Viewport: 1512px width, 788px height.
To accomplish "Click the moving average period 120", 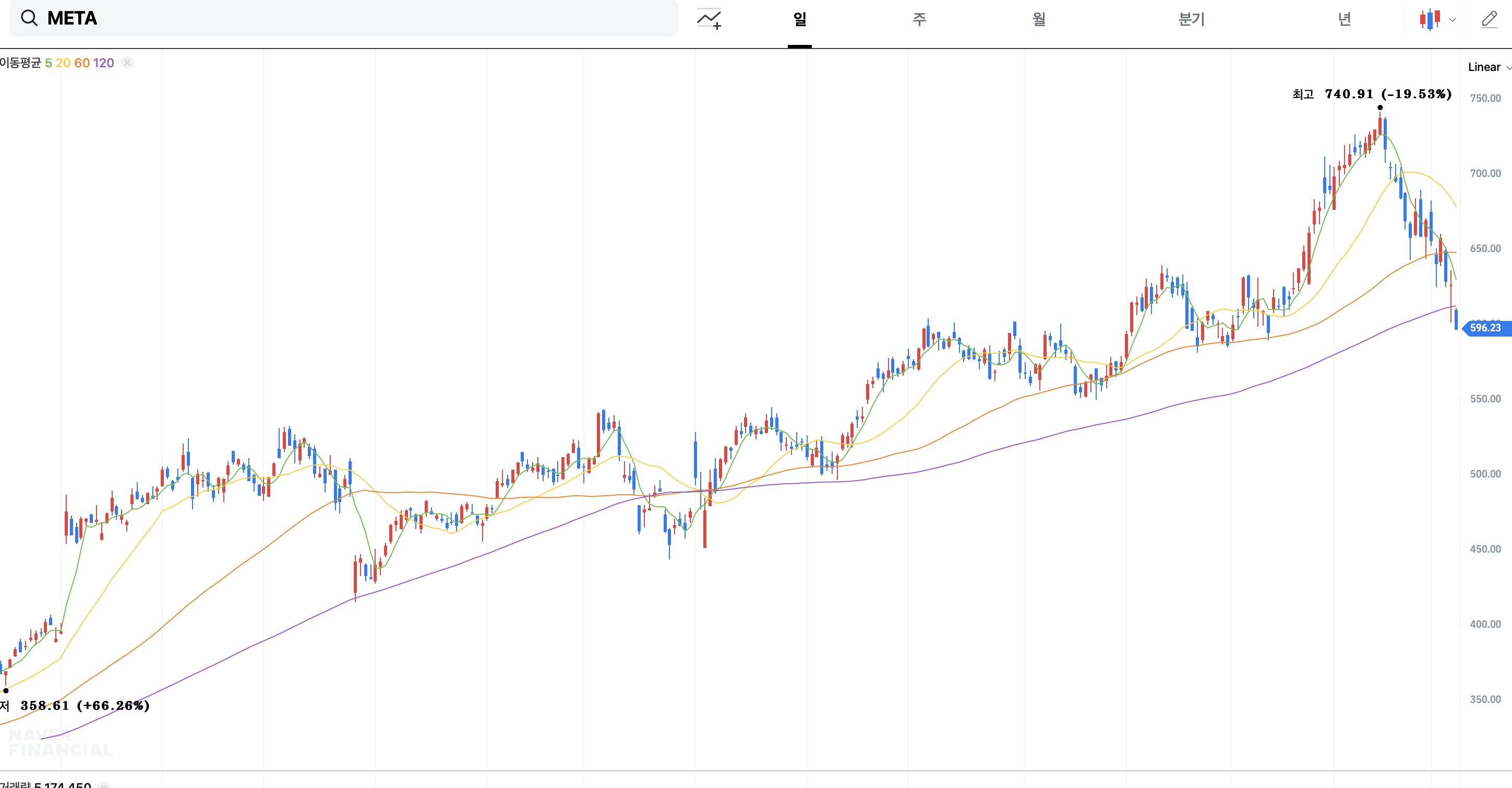I will click(x=104, y=63).
